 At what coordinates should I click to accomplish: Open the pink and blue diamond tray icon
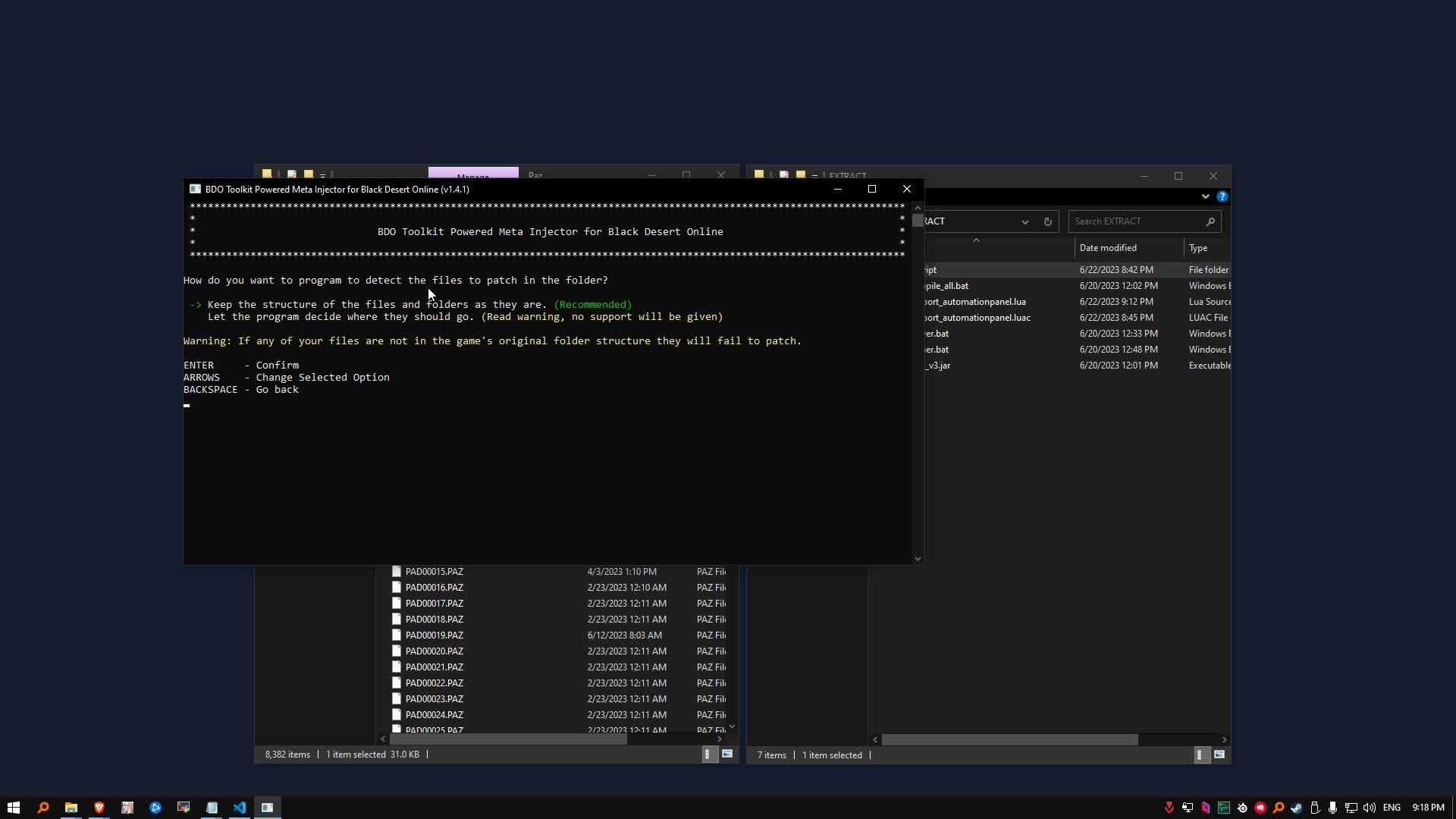click(1206, 808)
